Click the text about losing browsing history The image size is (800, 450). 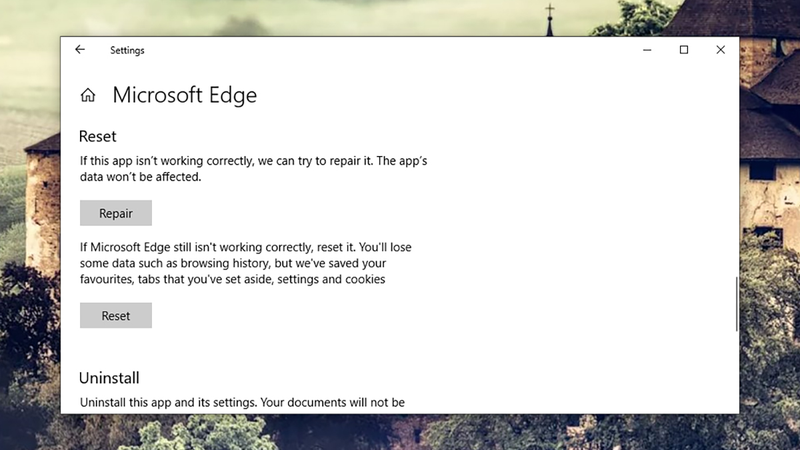245,263
